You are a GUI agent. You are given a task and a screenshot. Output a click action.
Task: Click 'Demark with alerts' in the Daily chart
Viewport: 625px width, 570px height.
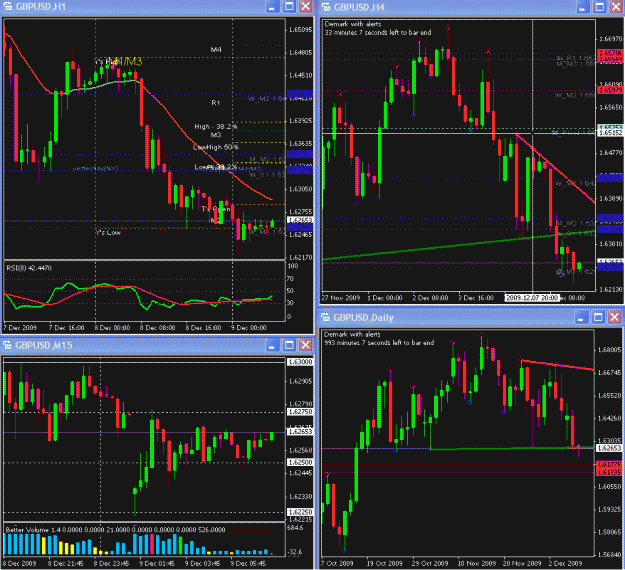(x=352, y=334)
